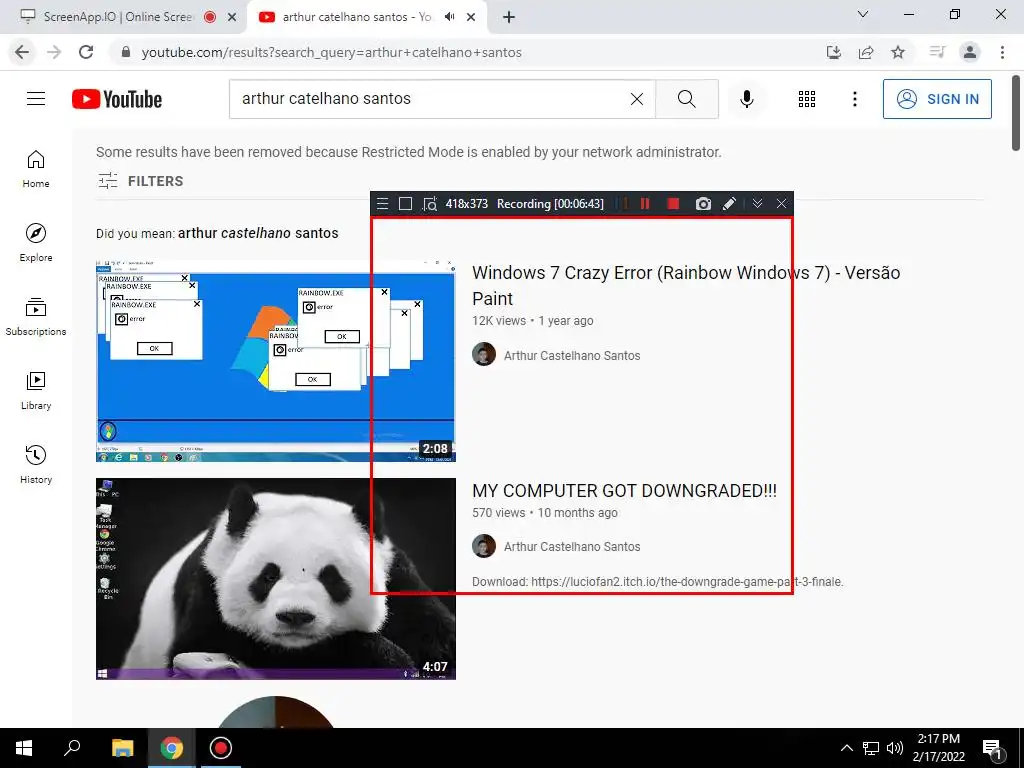This screenshot has width=1024, height=768.
Task: Mute the YouTube tab via its speaker icon
Action: click(x=449, y=17)
